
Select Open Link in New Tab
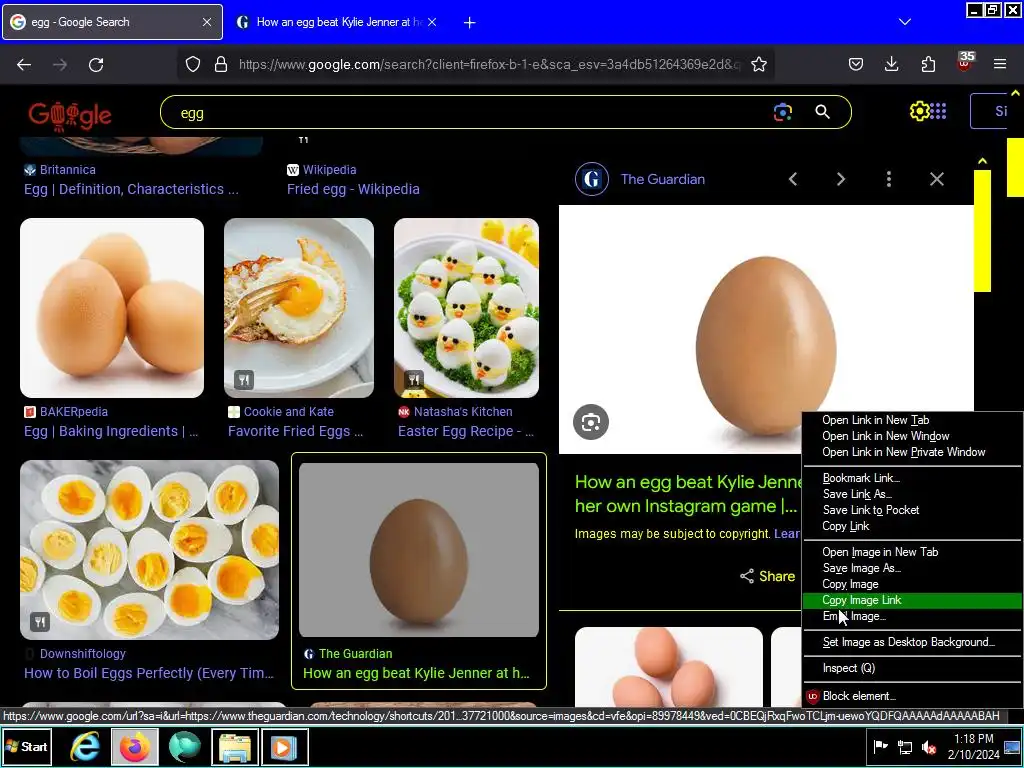875,420
